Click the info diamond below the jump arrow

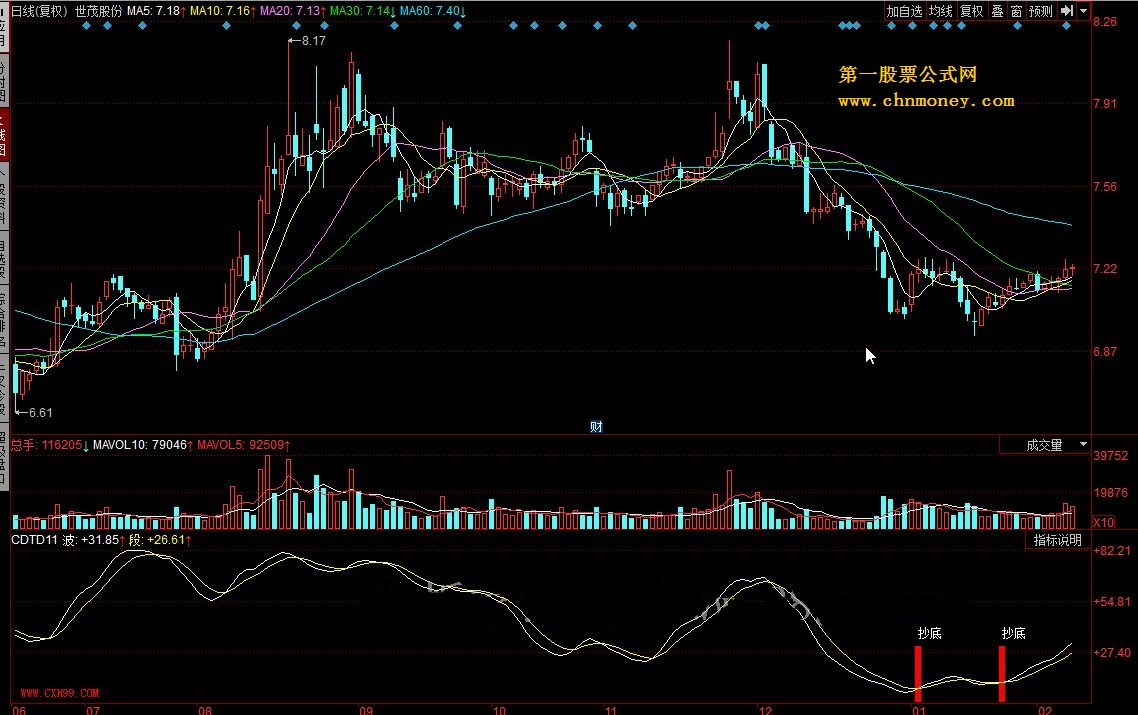[1066, 25]
